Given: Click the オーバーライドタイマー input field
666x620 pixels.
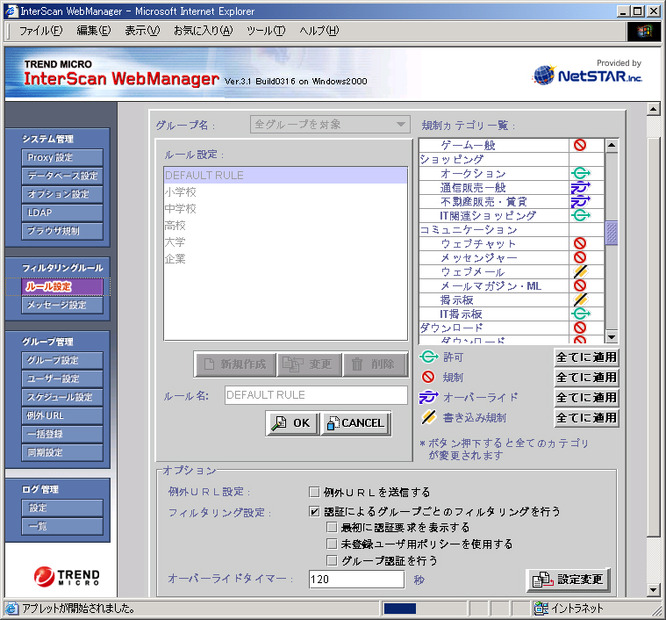Looking at the screenshot, I should 356,580.
